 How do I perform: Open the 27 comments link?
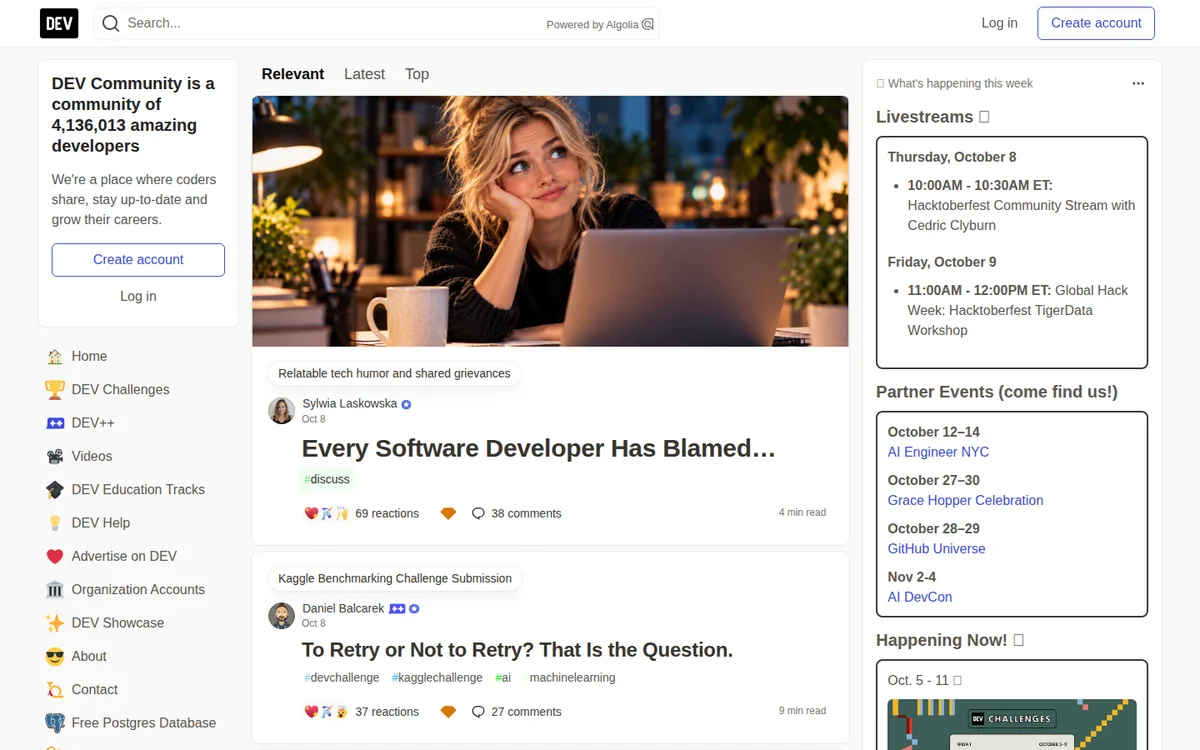click(x=516, y=712)
